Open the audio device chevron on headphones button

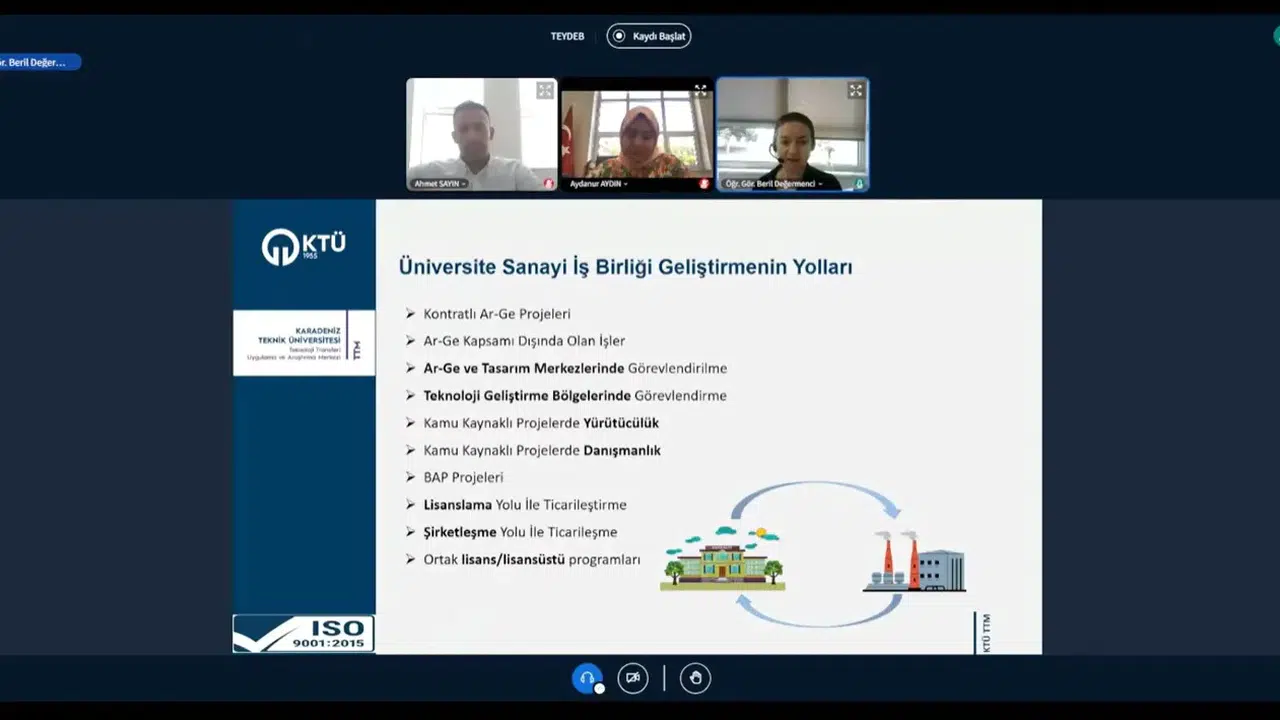pyautogui.click(x=599, y=689)
